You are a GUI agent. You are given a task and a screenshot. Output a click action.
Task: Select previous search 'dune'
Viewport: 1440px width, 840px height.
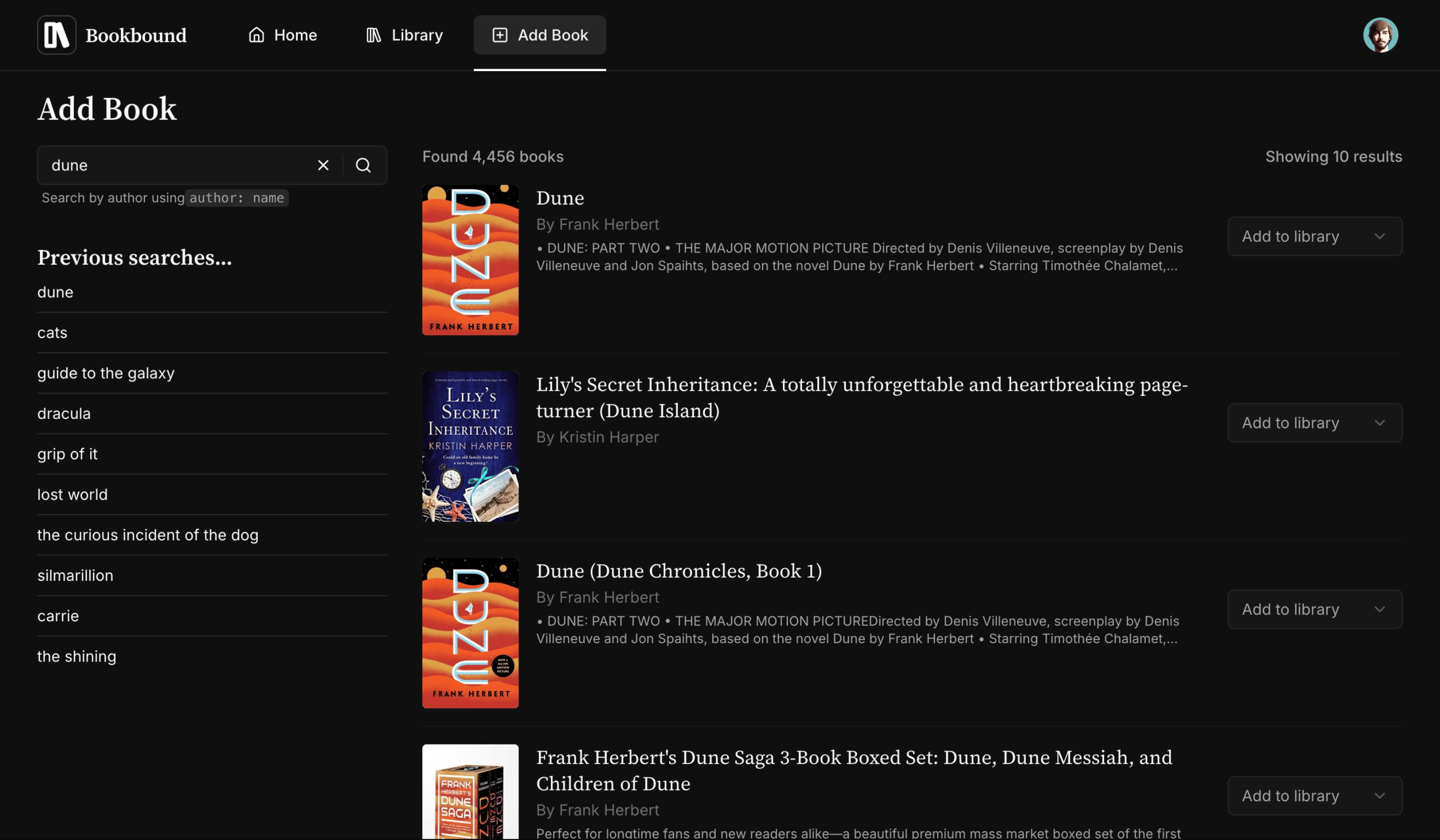point(212,292)
